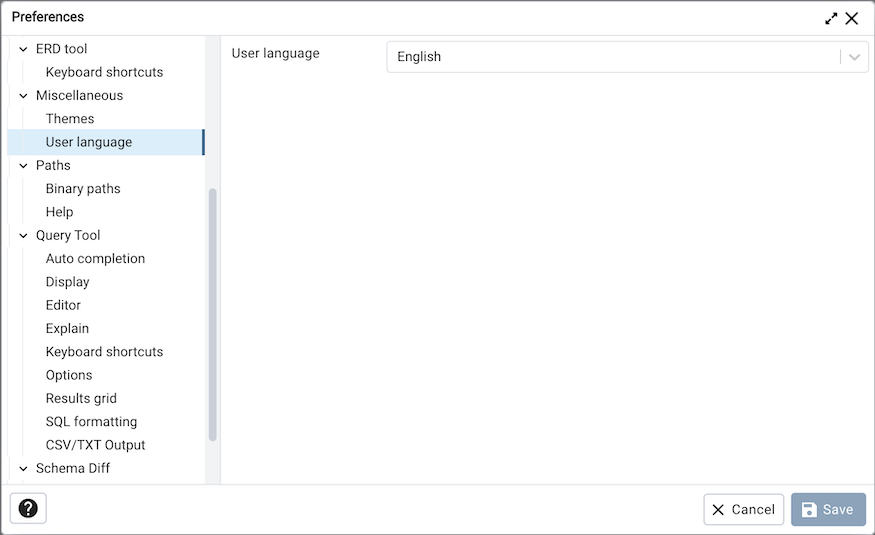Viewport: 875px width, 535px height.
Task: Click the English language selection field
Action: (612, 57)
